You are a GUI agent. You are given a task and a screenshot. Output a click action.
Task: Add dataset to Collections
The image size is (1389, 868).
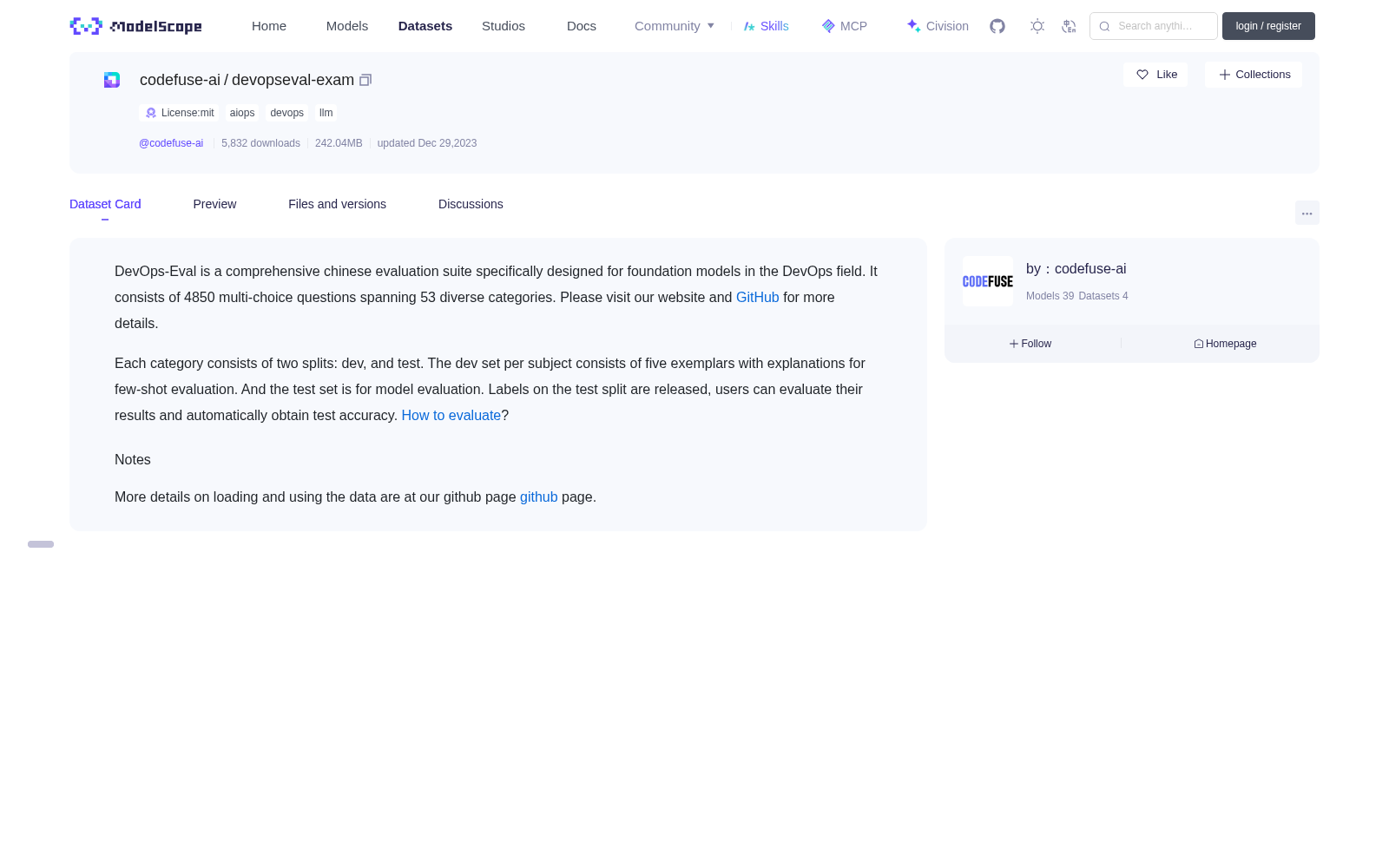pos(1254,75)
